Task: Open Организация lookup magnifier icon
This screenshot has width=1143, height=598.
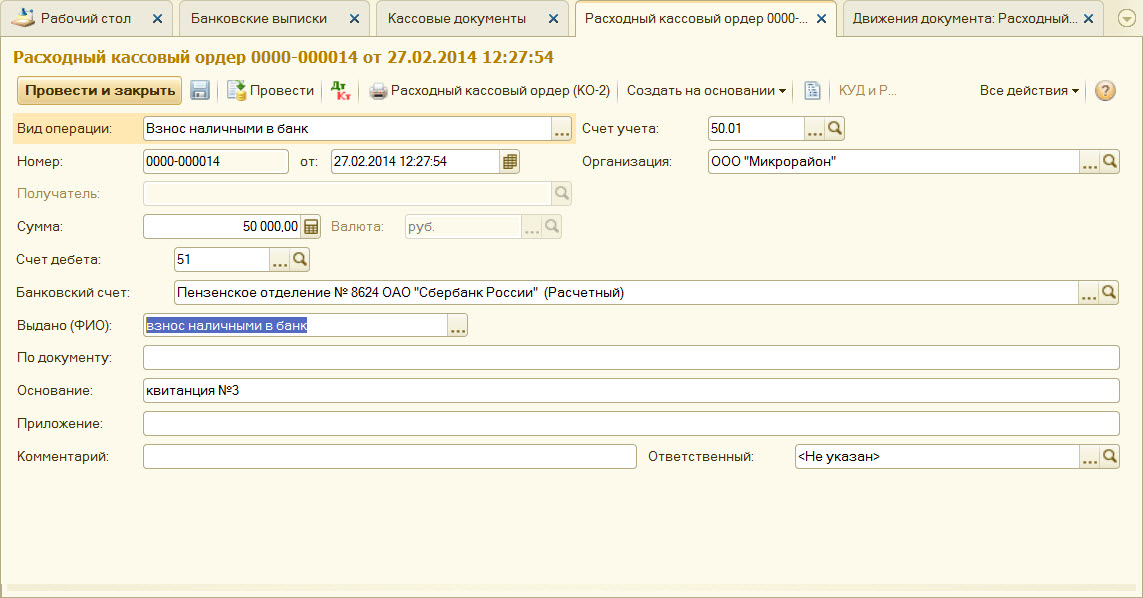Action: 1109,161
